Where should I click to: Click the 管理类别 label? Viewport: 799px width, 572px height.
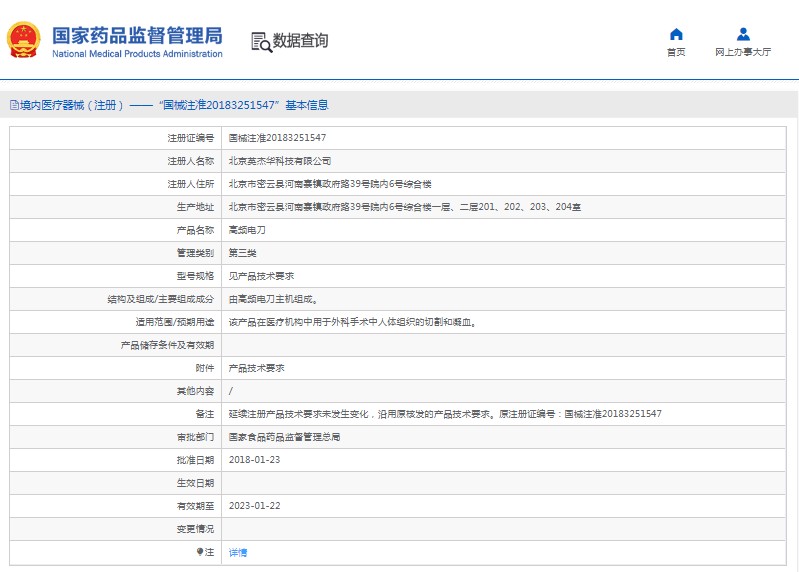pyautogui.click(x=195, y=253)
